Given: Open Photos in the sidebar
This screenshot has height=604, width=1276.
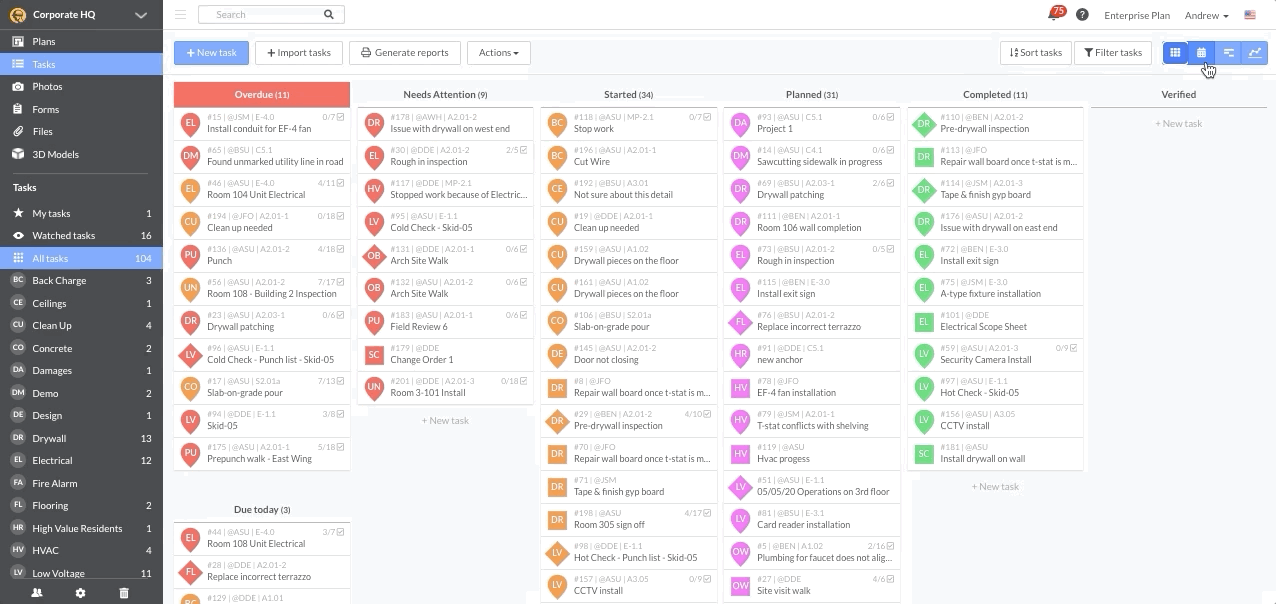Looking at the screenshot, I should pyautogui.click(x=47, y=87).
